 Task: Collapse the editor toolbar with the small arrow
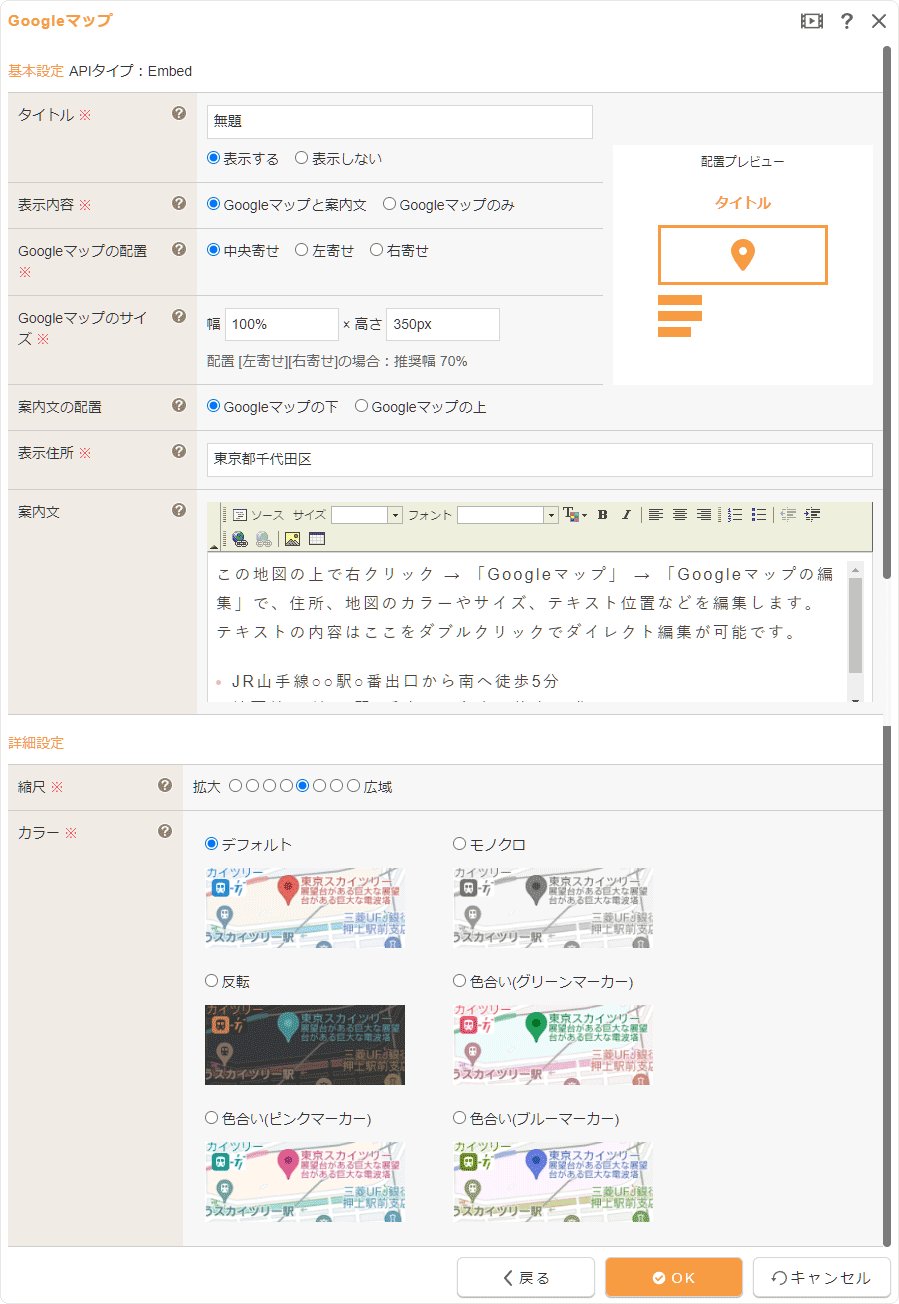click(213, 547)
